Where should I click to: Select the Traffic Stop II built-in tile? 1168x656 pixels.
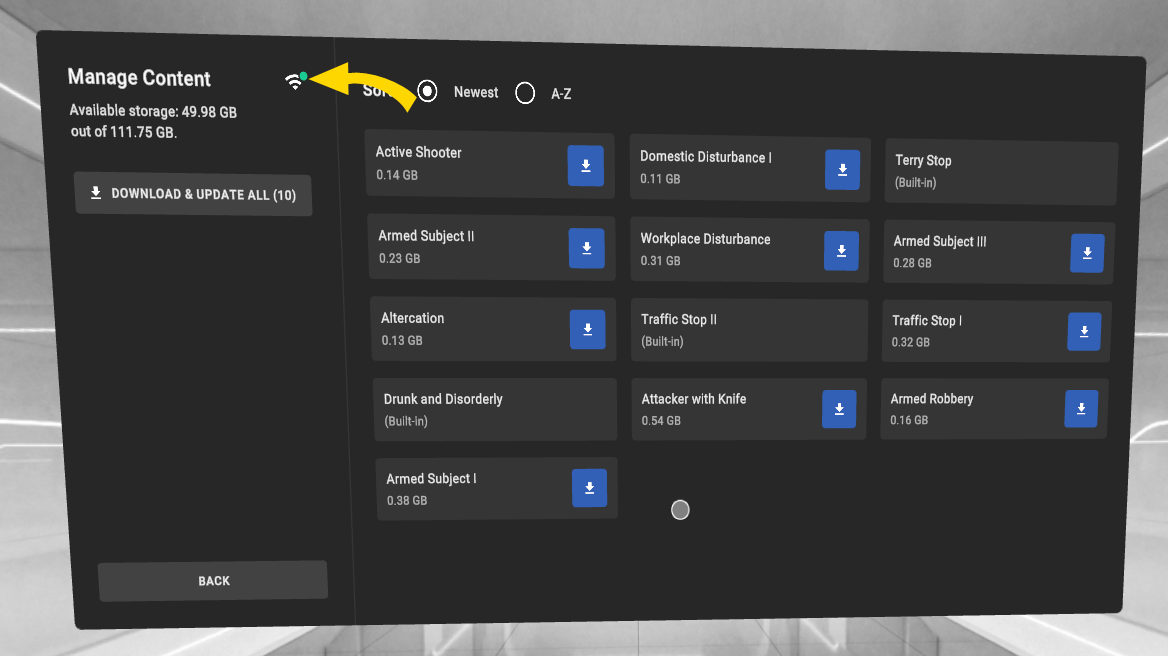tap(748, 330)
